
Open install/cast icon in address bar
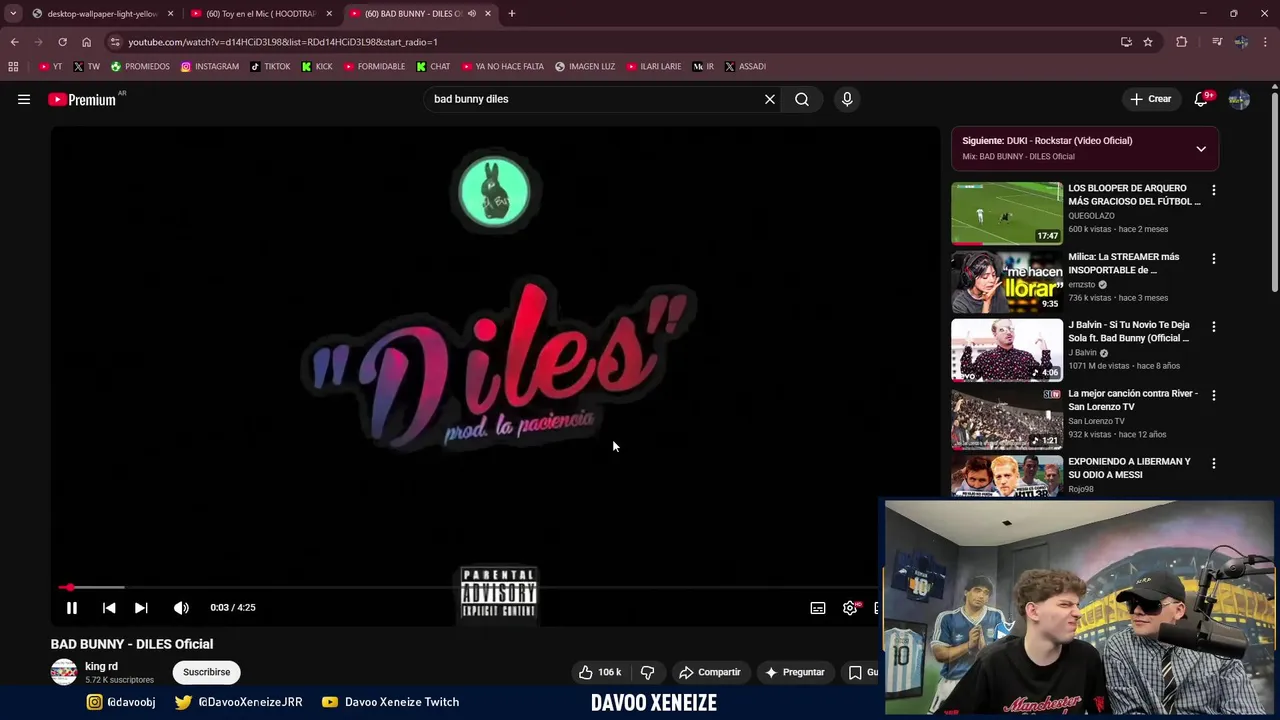coord(1126,42)
